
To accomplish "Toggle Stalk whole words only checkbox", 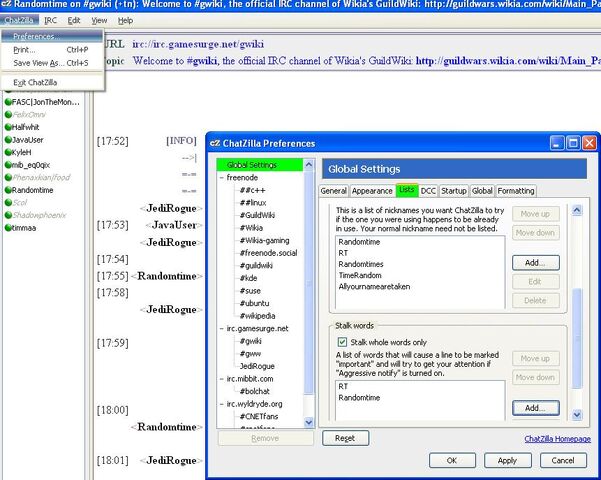I will coord(342,342).
